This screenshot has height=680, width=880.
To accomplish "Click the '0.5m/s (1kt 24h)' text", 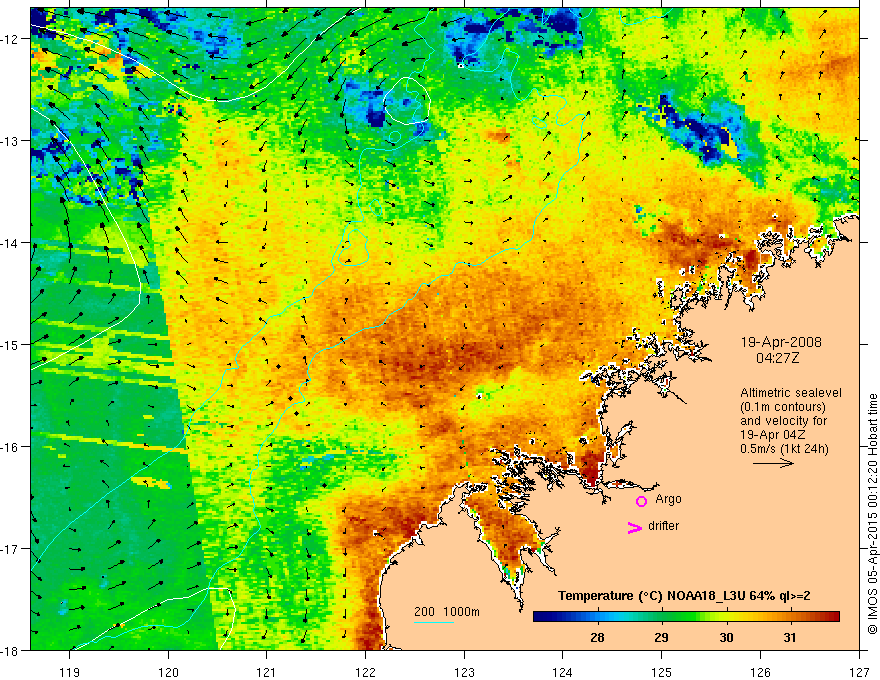I will point(784,449).
